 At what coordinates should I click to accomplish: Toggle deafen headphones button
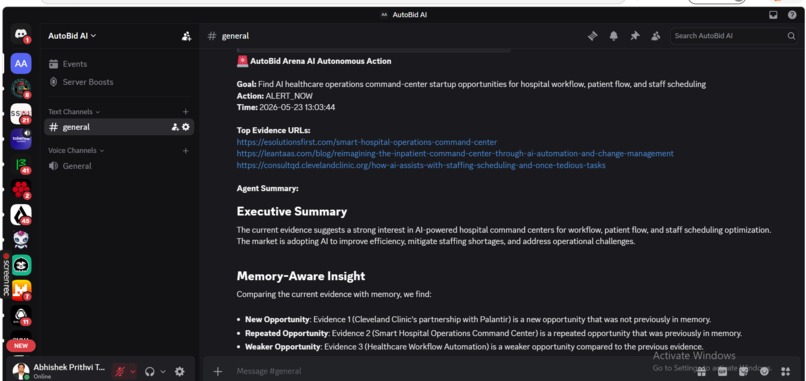pos(150,371)
